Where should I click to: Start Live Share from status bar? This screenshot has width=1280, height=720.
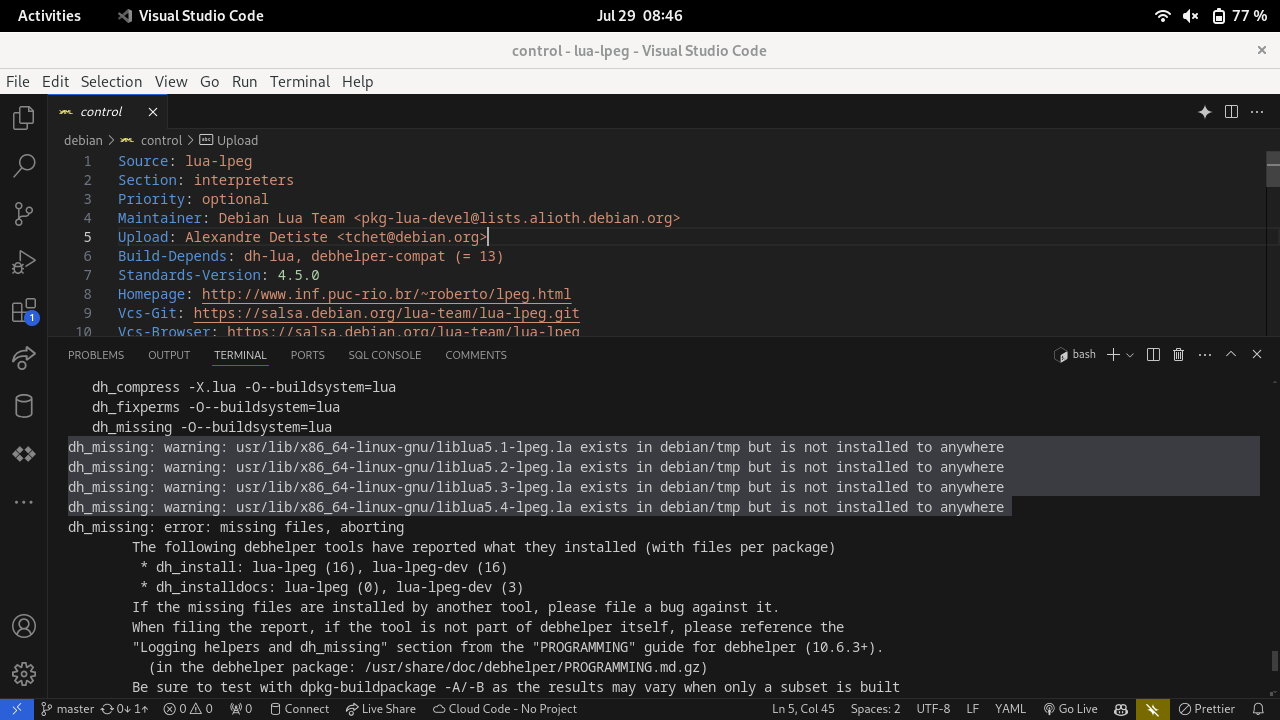coord(381,709)
